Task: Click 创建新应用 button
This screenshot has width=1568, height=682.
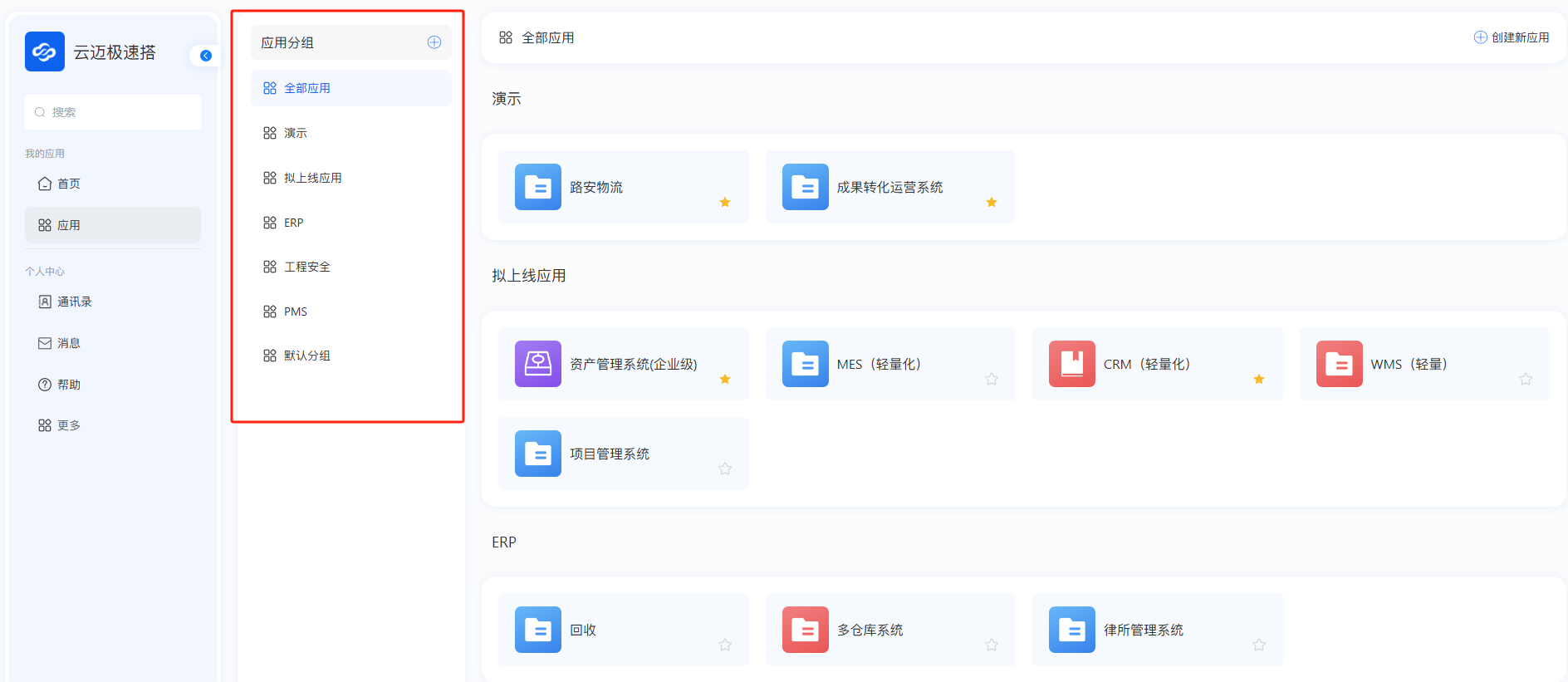Action: [1512, 37]
